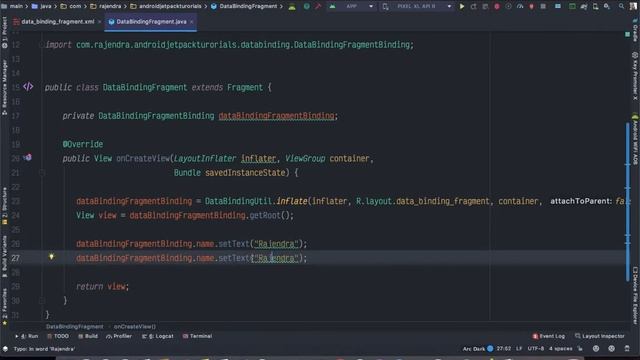Collapse the import fold marker on line 12
Image resolution: width=640 pixels, height=360 pixels.
pyautogui.click(x=42, y=44)
